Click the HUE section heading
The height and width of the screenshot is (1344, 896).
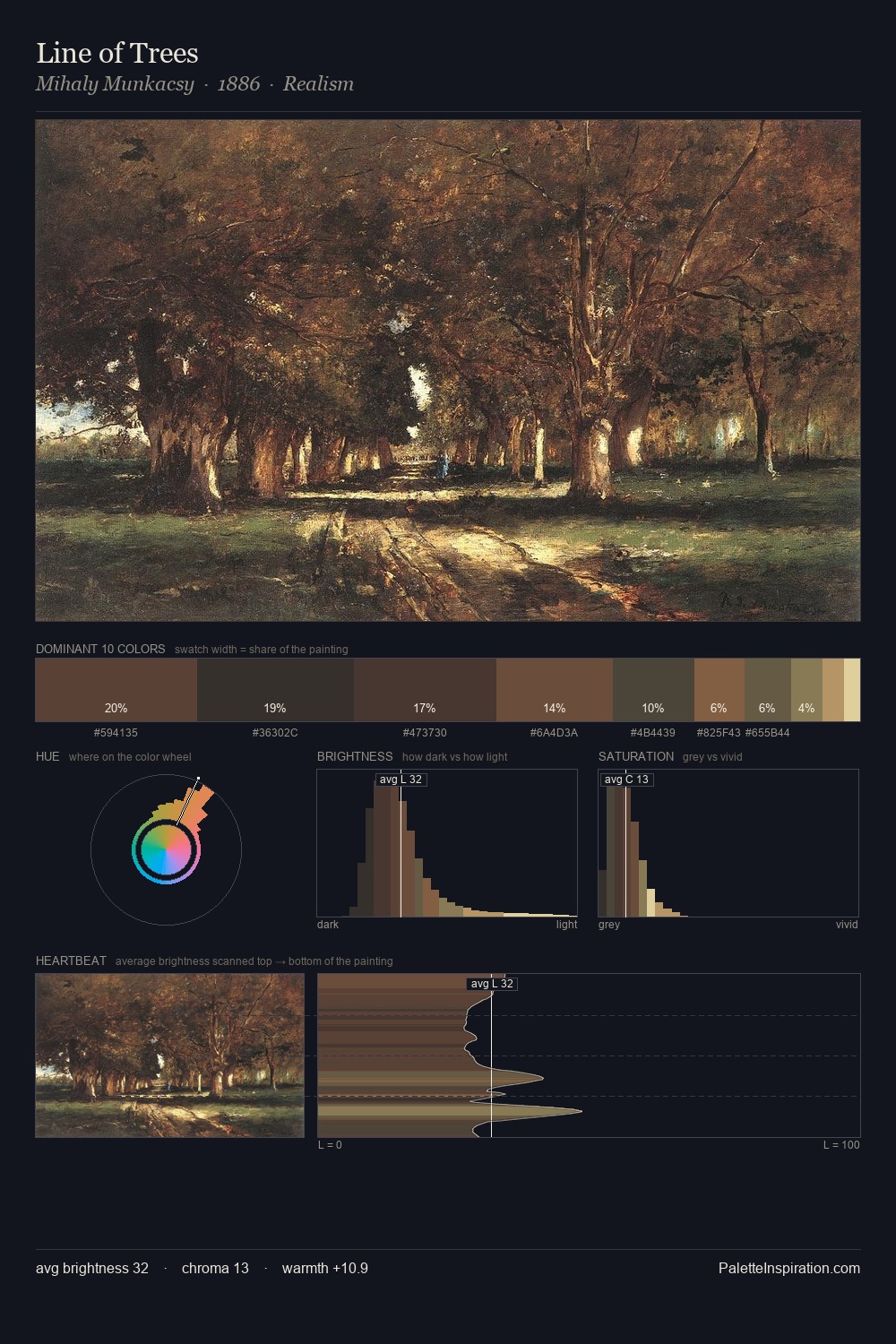coord(47,756)
